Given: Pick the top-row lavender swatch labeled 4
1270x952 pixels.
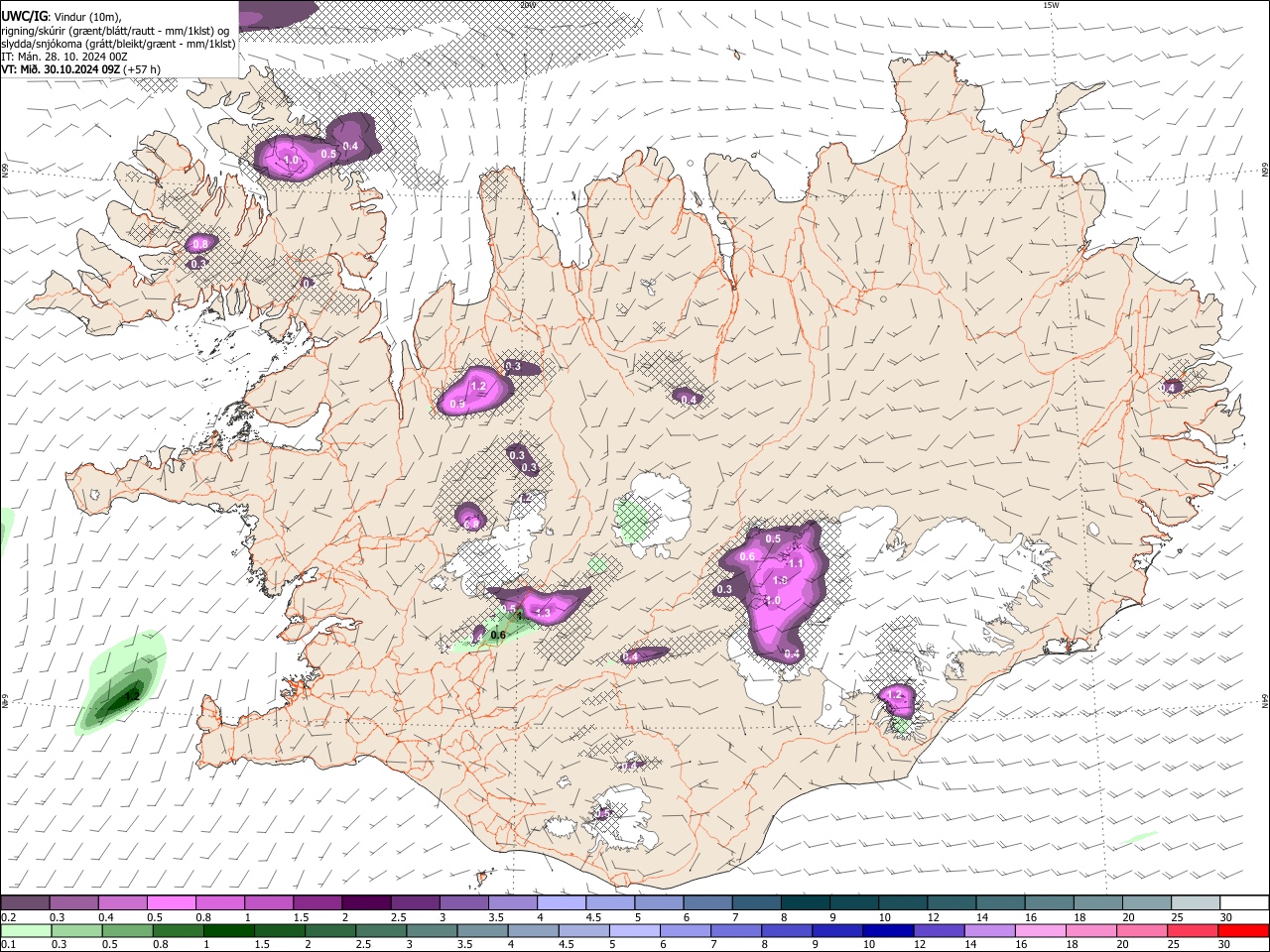Looking at the screenshot, I should (562, 903).
